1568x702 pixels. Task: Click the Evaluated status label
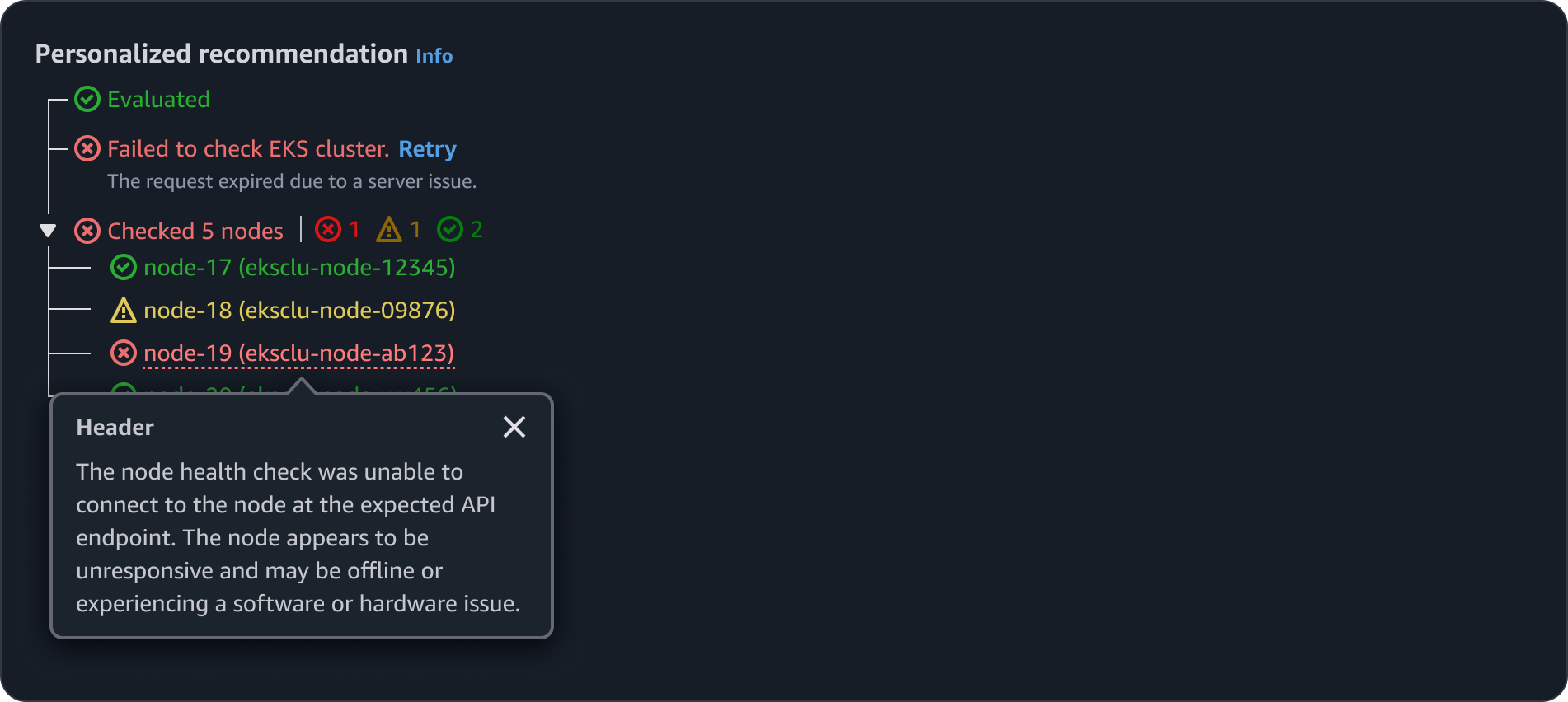[x=159, y=100]
